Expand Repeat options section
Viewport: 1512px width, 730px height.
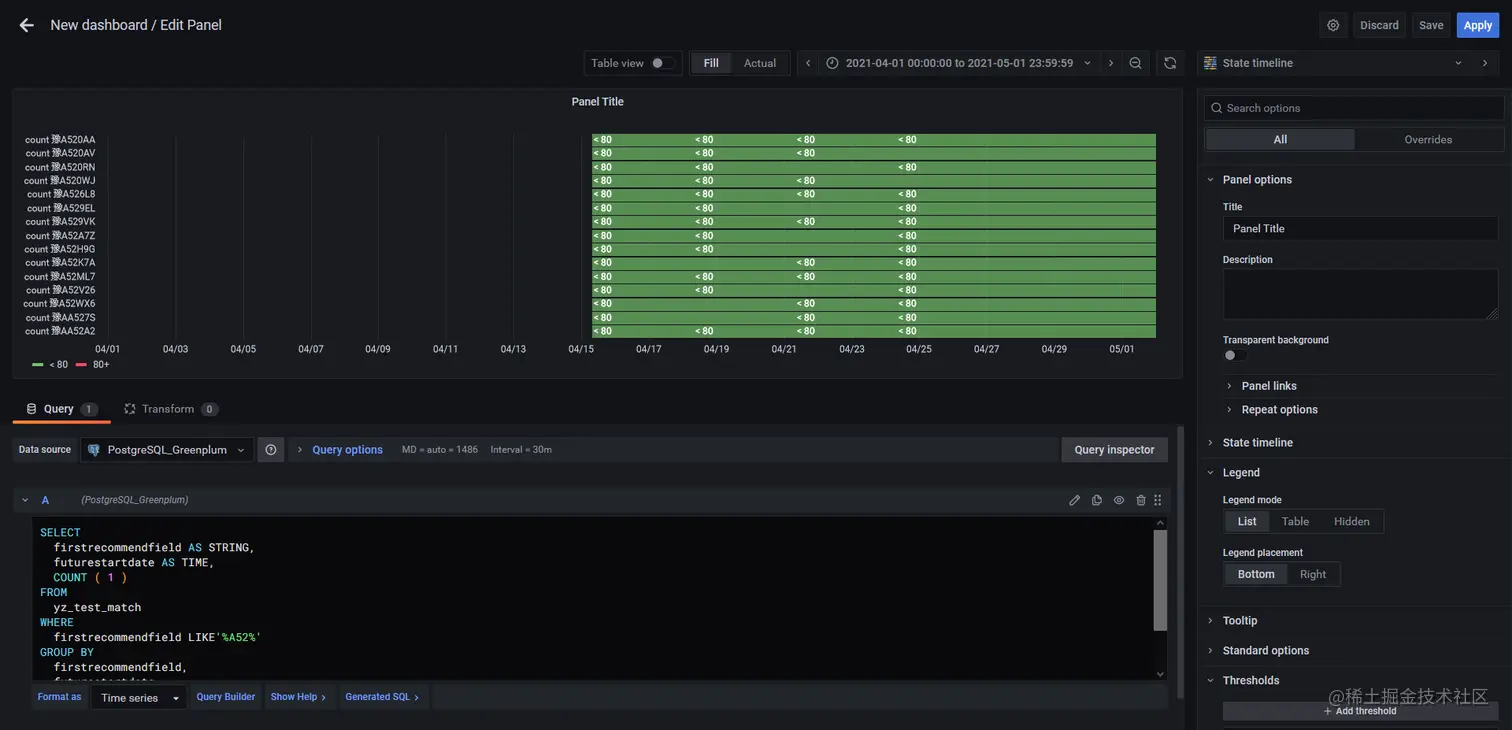tap(1279, 410)
